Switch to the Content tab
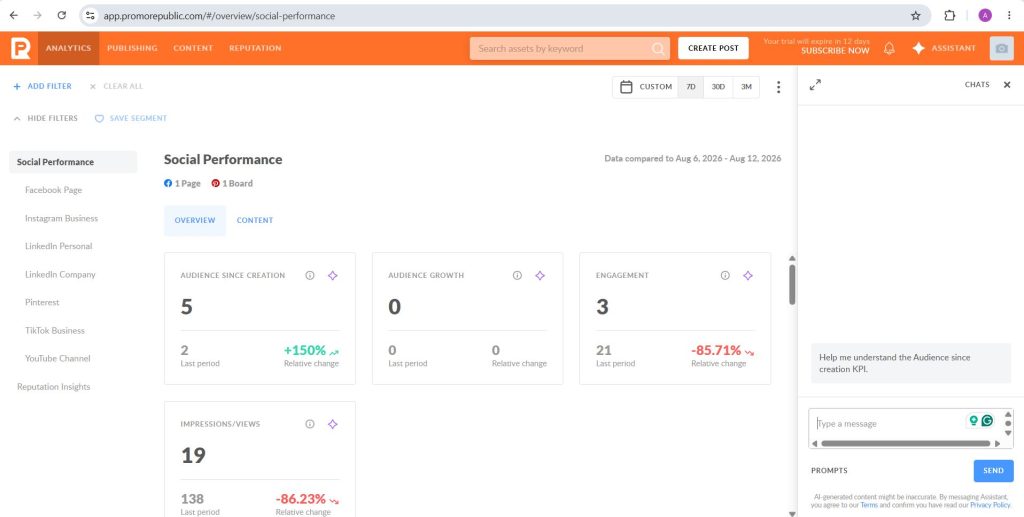The width and height of the screenshot is (1024, 517). 255,221
